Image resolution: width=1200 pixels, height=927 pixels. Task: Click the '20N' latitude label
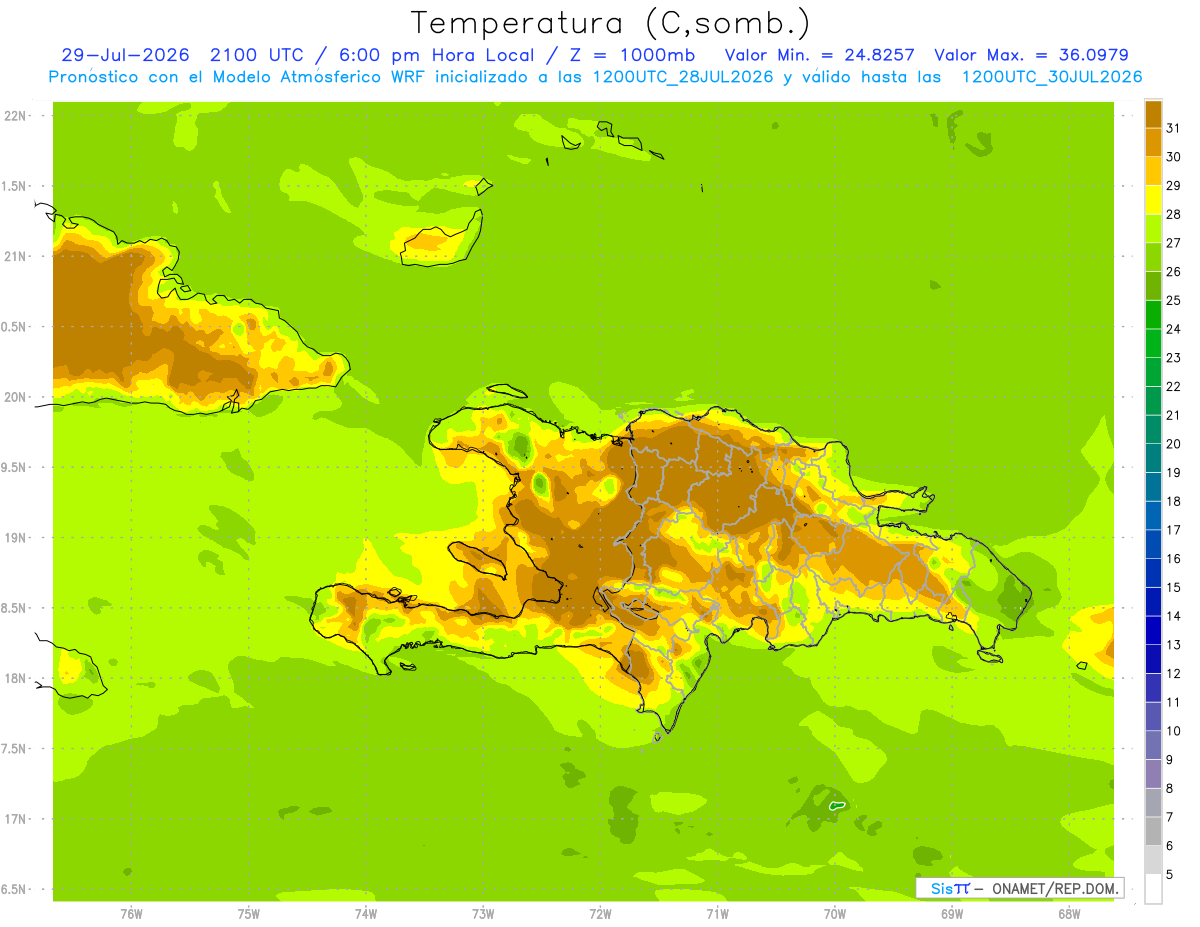pos(16,397)
